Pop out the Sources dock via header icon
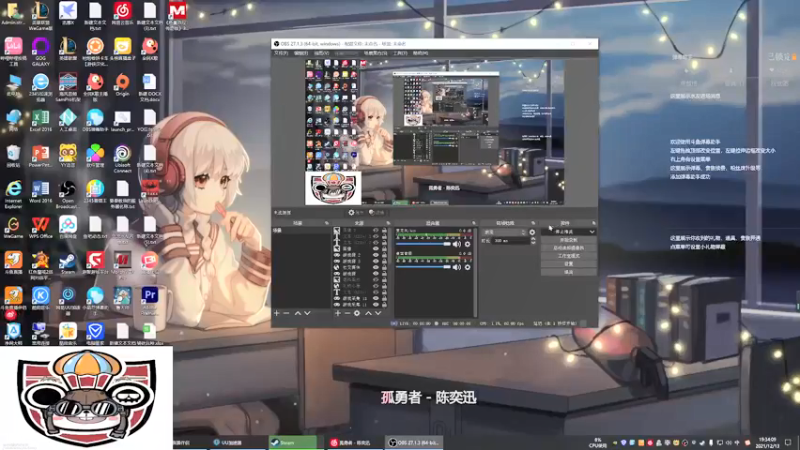The width and height of the screenshot is (800, 450). (389, 223)
